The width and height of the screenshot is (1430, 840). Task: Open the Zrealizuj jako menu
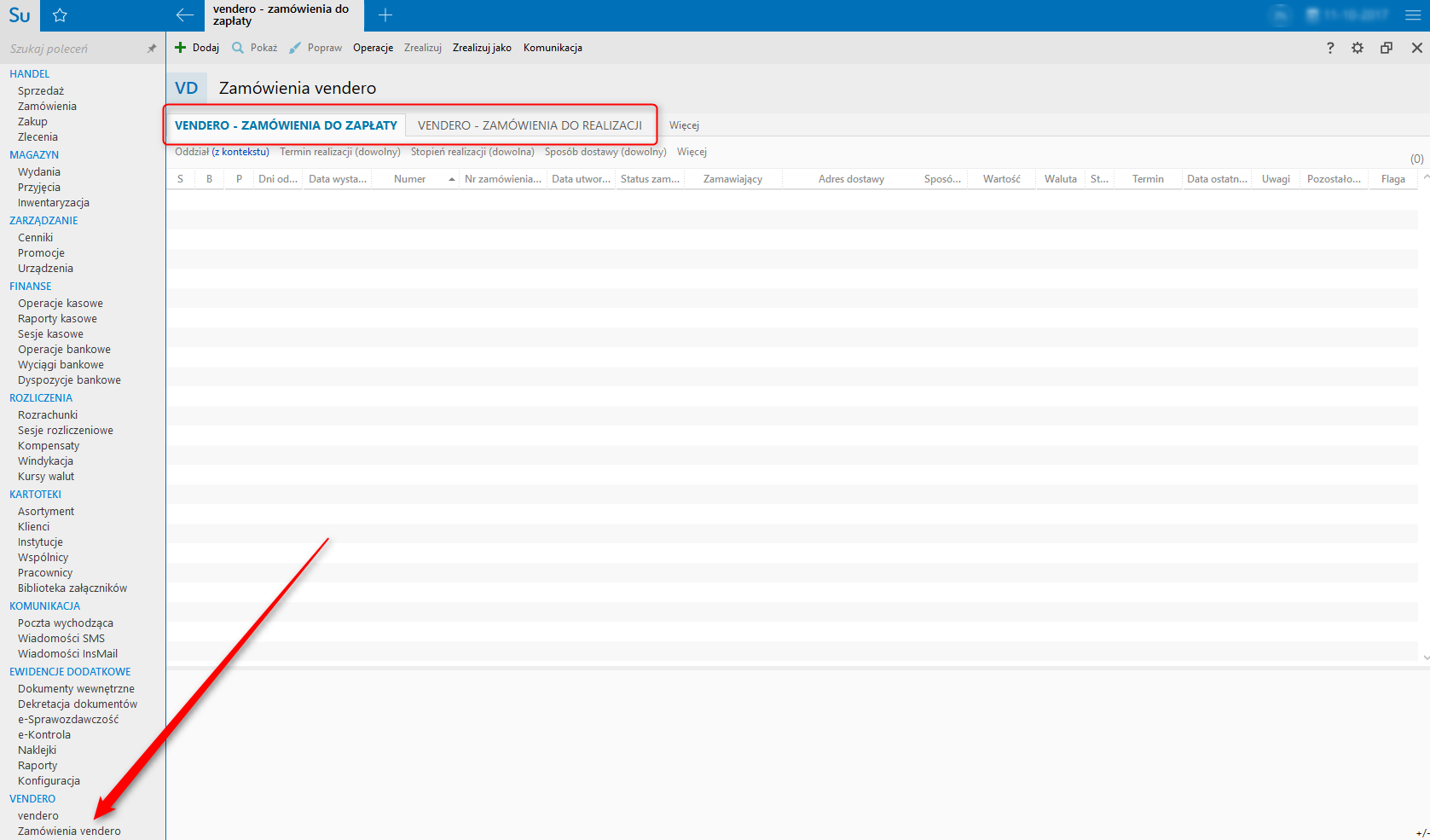pyautogui.click(x=482, y=48)
